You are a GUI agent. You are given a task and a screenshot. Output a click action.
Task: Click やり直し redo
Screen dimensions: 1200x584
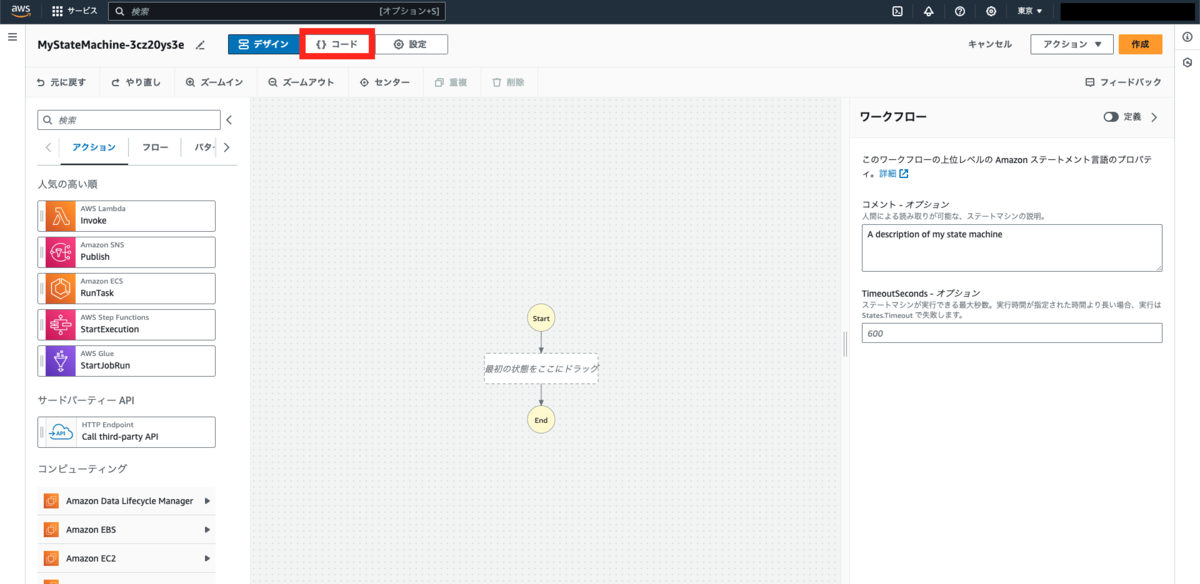coord(136,82)
